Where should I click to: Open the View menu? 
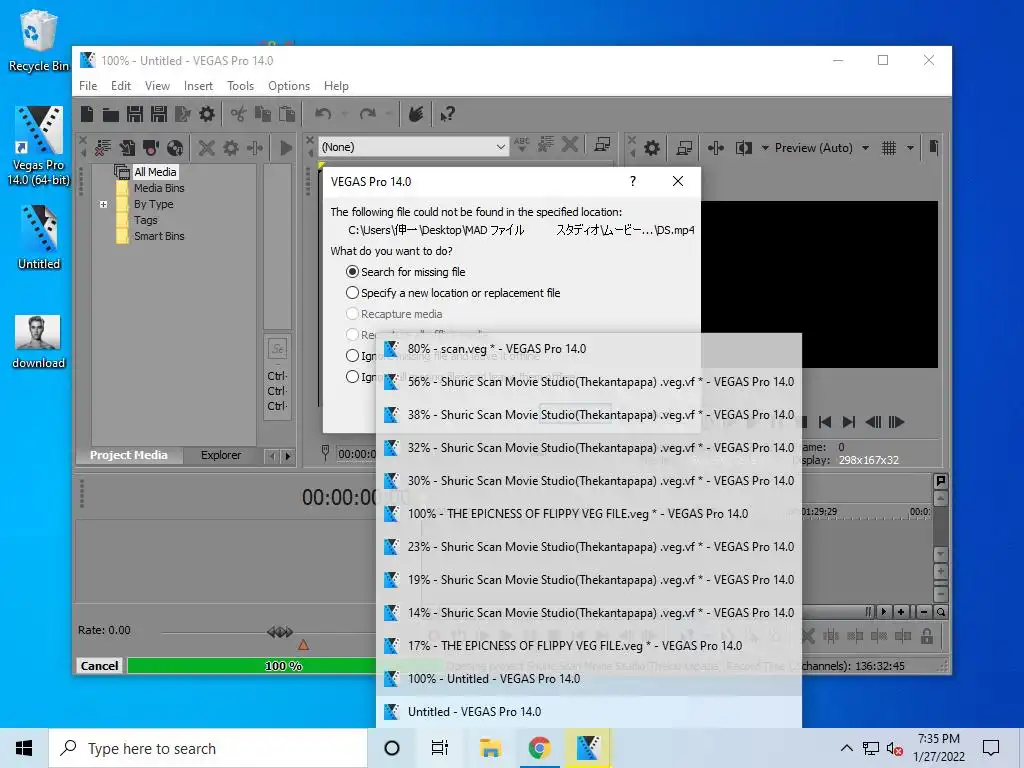(x=157, y=86)
